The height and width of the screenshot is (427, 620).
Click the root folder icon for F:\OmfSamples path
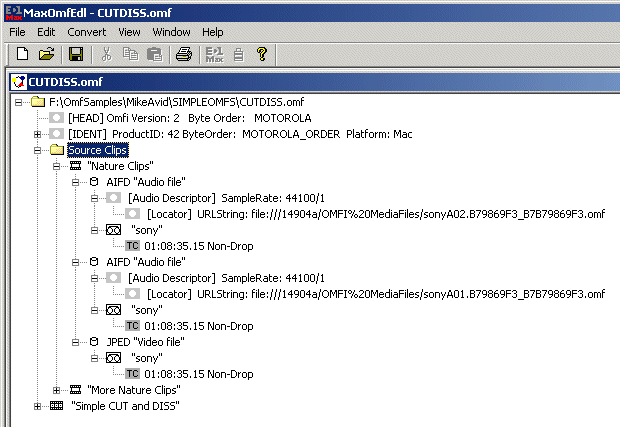click(38, 102)
